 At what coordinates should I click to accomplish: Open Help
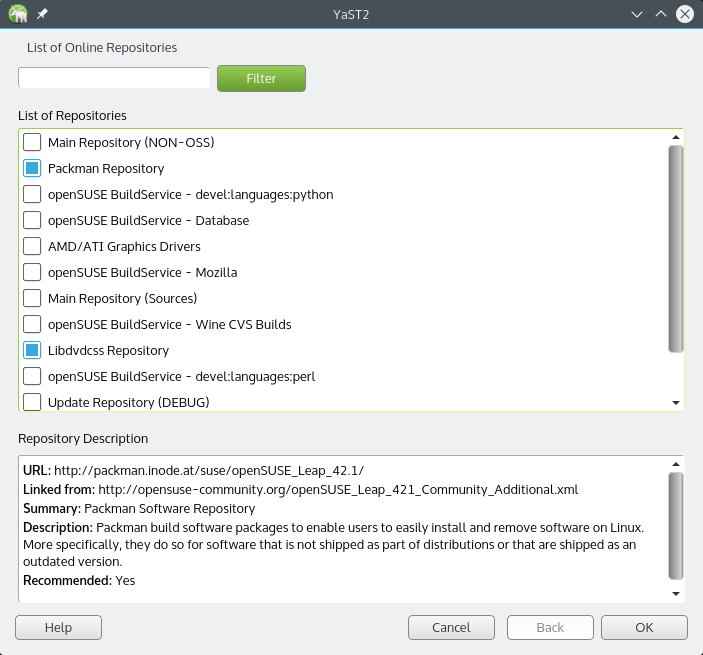click(x=58, y=627)
